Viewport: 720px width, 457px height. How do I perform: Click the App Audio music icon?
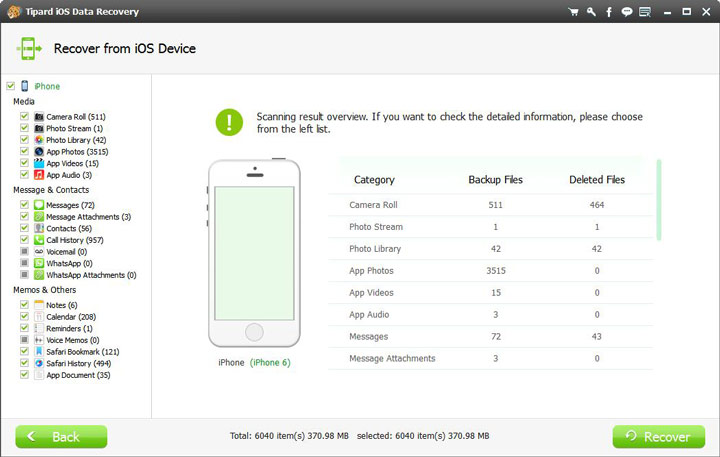[x=39, y=175]
